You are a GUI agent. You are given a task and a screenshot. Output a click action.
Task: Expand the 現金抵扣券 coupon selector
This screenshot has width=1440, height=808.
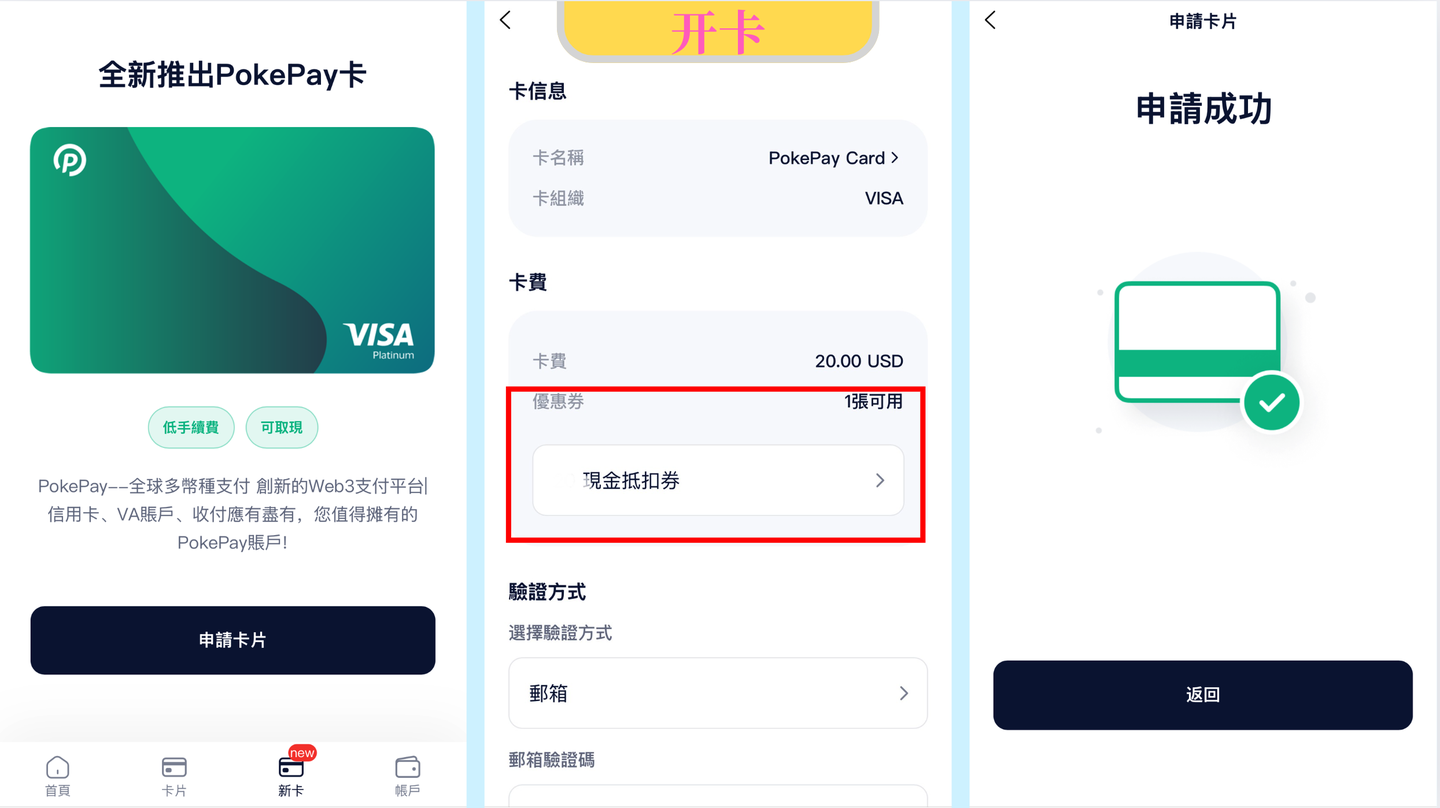tap(718, 481)
